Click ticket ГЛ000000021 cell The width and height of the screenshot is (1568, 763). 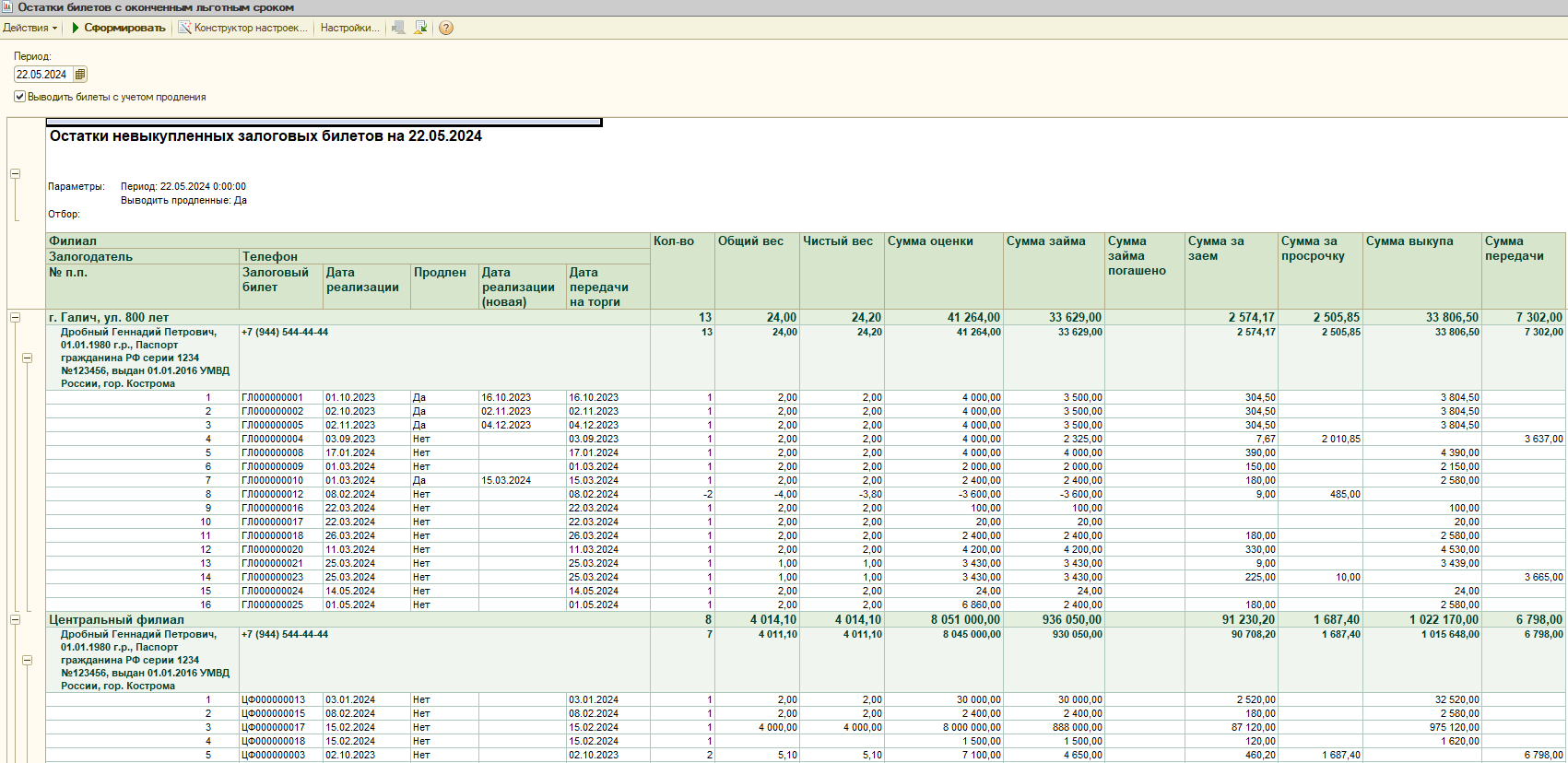point(281,563)
